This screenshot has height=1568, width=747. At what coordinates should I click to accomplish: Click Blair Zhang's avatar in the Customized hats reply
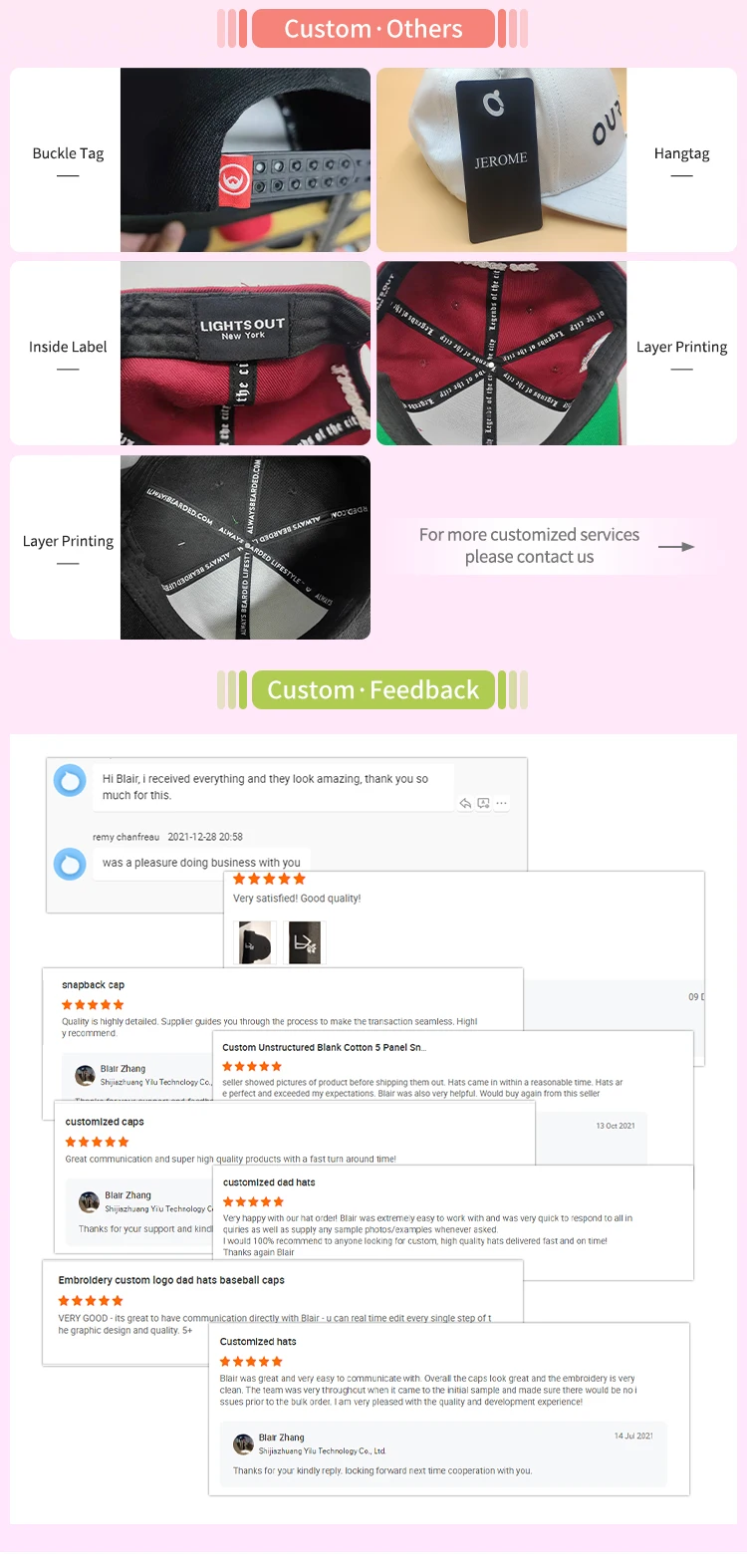[243, 1444]
